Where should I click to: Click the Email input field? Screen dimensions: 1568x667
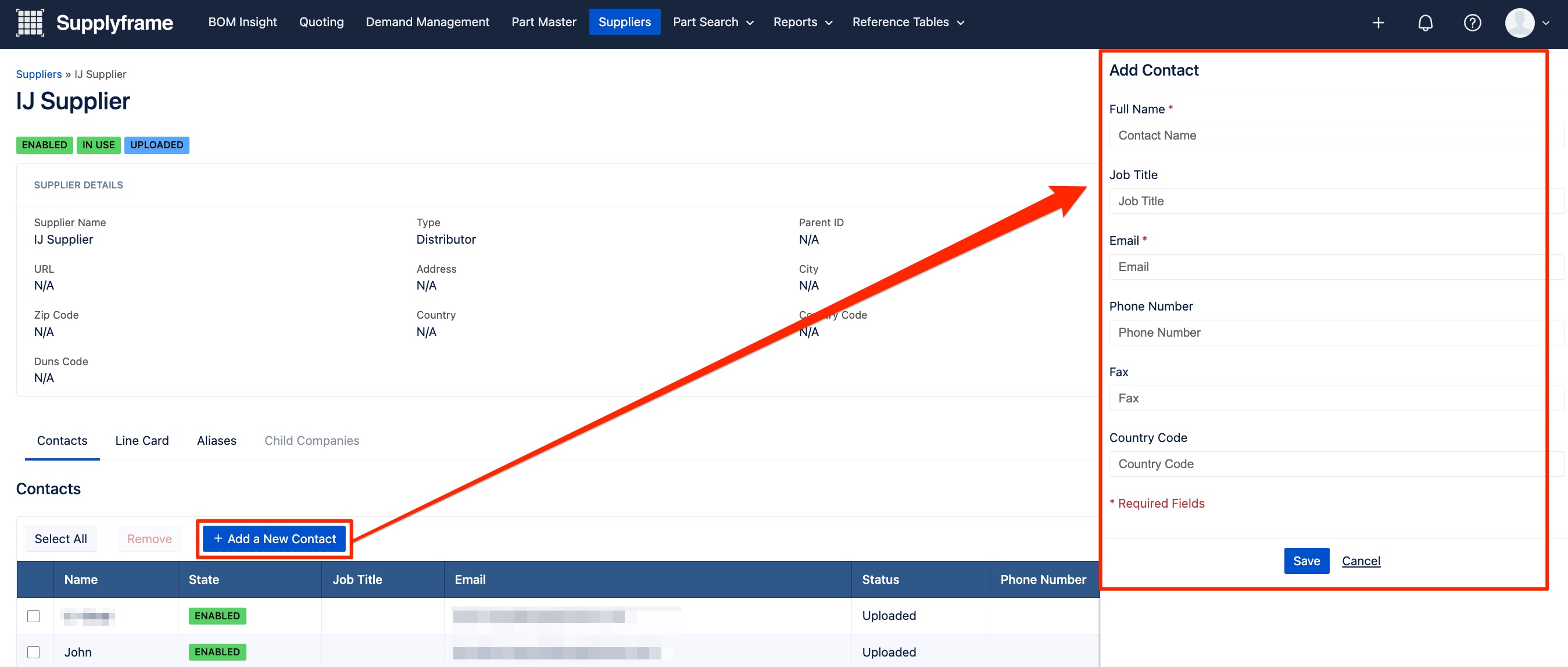click(x=1336, y=267)
